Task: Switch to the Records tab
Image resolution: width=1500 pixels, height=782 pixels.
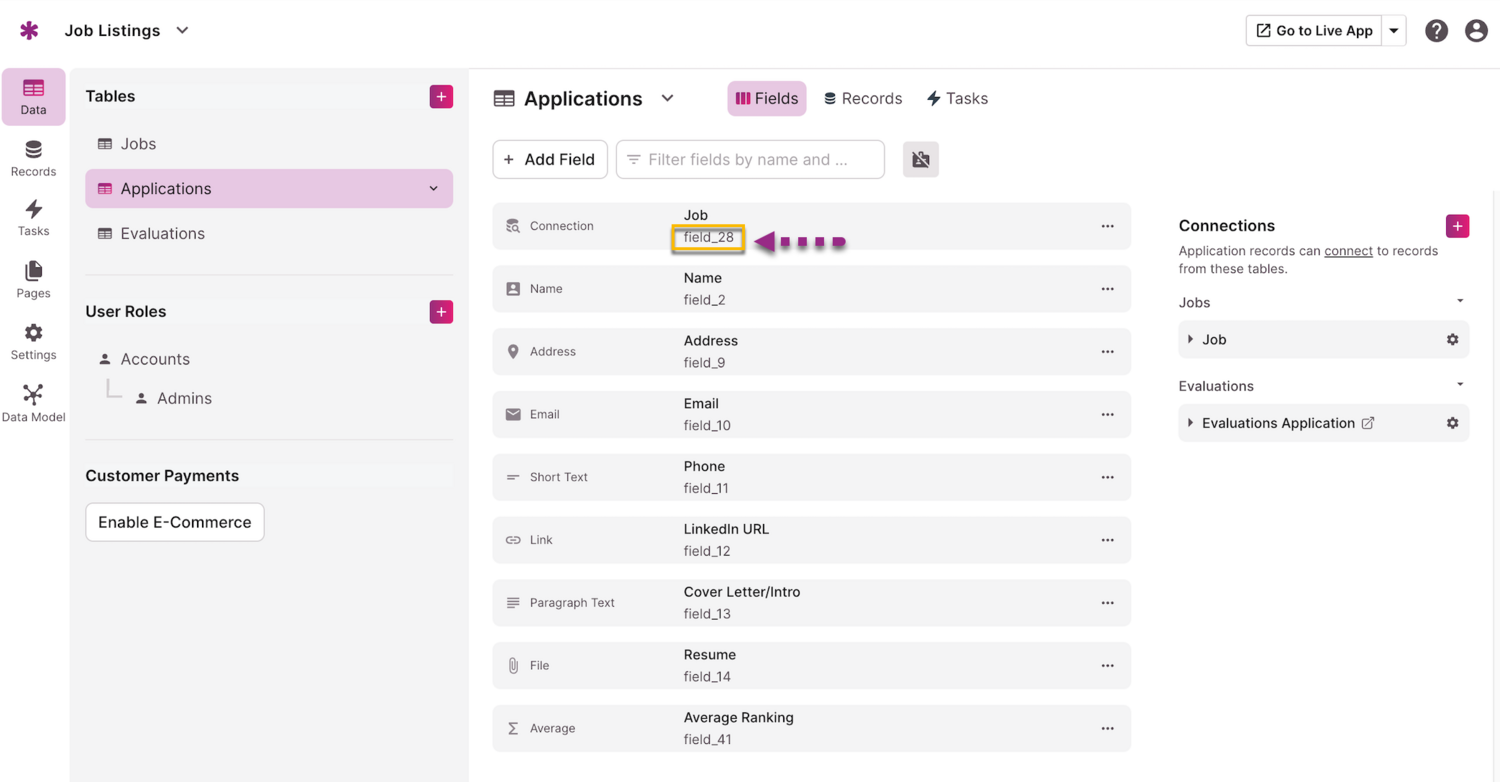Action: coord(862,98)
